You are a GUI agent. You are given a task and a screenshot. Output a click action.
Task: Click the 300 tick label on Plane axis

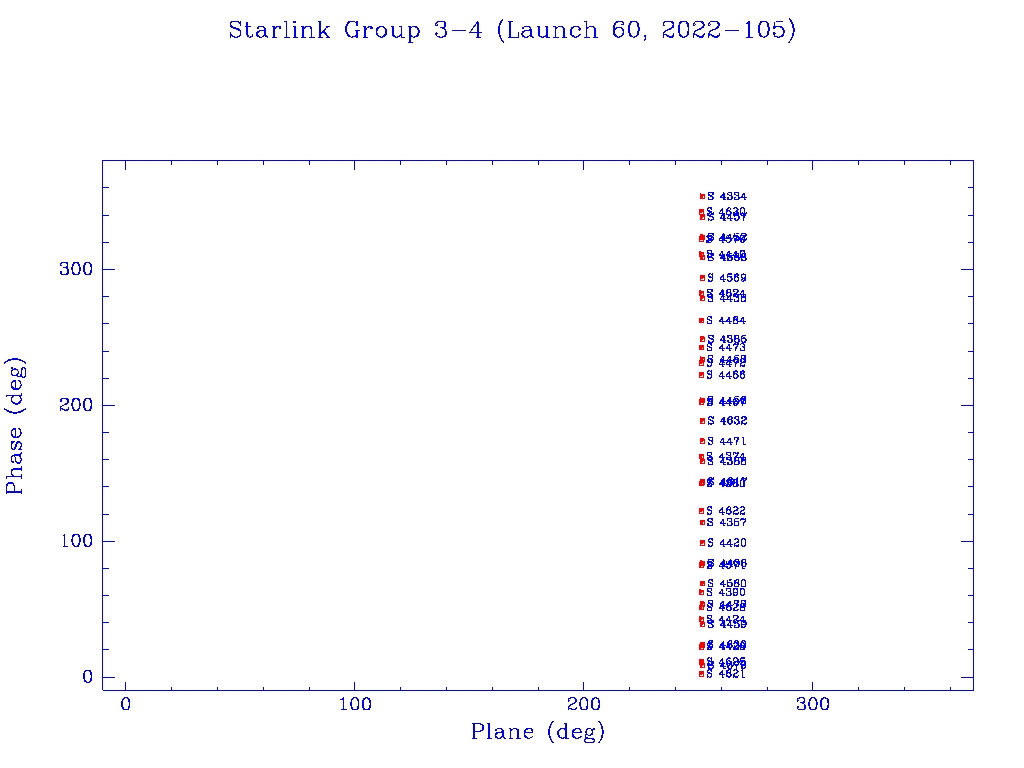[x=813, y=704]
